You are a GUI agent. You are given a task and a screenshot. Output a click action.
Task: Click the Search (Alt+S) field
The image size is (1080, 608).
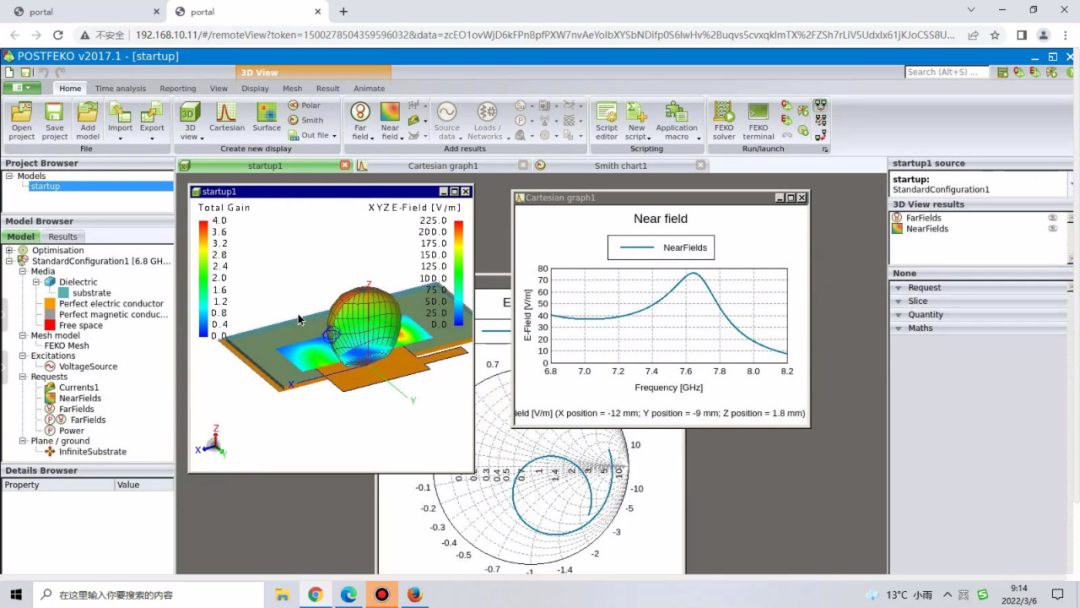[946, 72]
